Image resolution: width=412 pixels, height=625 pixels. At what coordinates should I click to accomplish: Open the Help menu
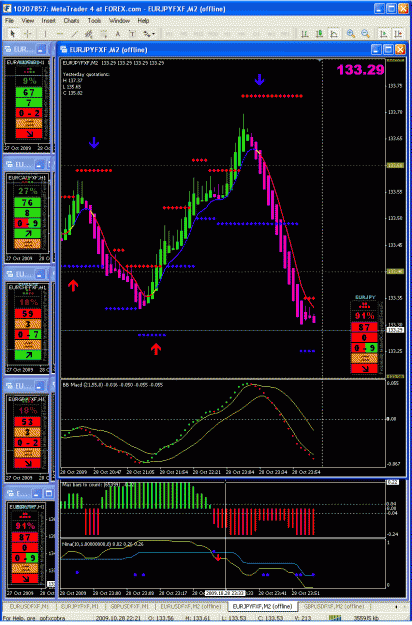143,20
